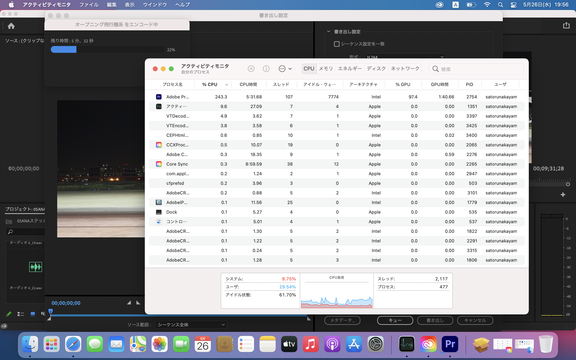The height and width of the screenshot is (360, 576).
Task: Click the 検索 search field in Activity Monitor
Action: pos(476,69)
